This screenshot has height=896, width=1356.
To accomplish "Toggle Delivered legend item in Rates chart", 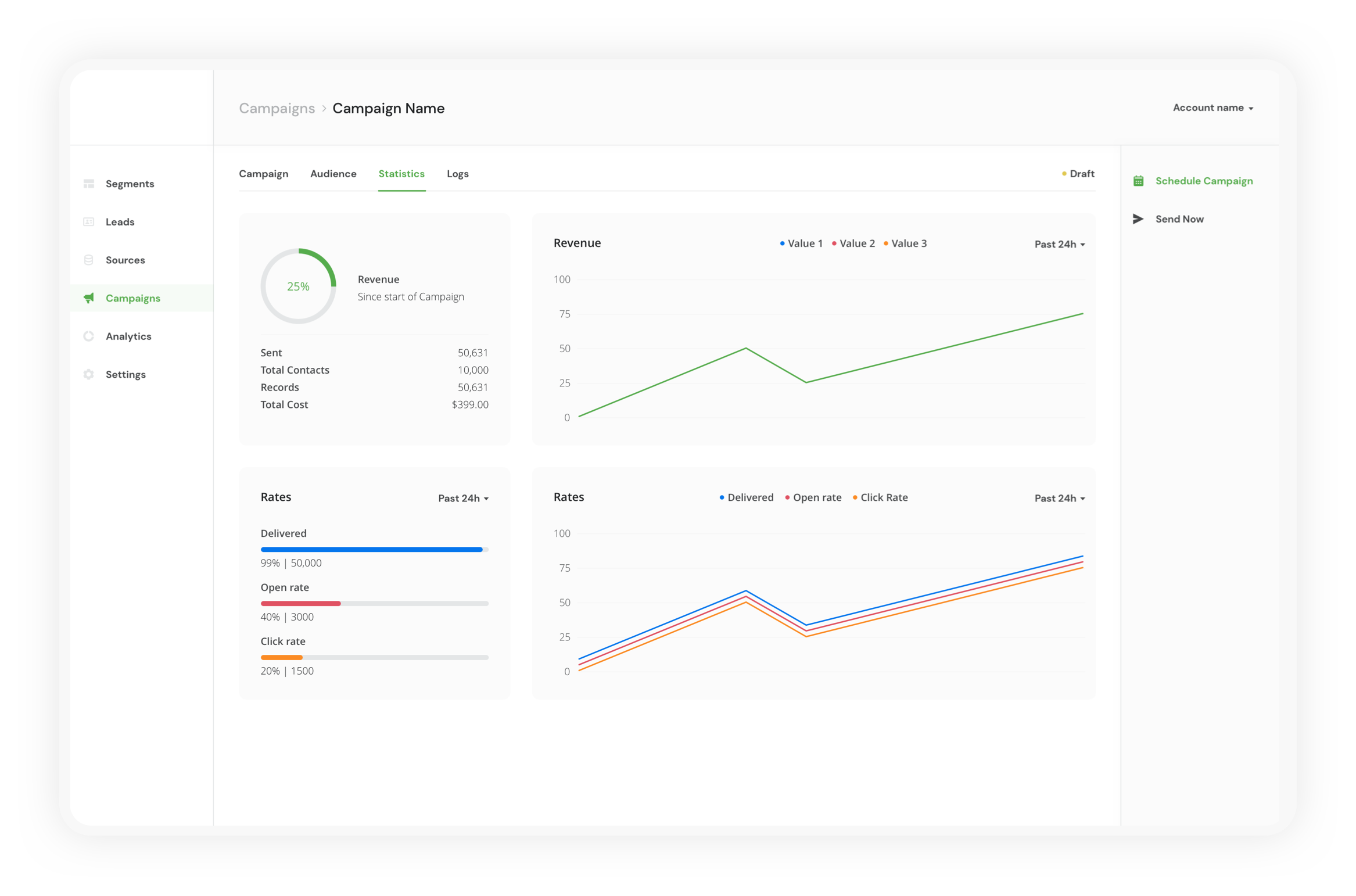I will (747, 497).
